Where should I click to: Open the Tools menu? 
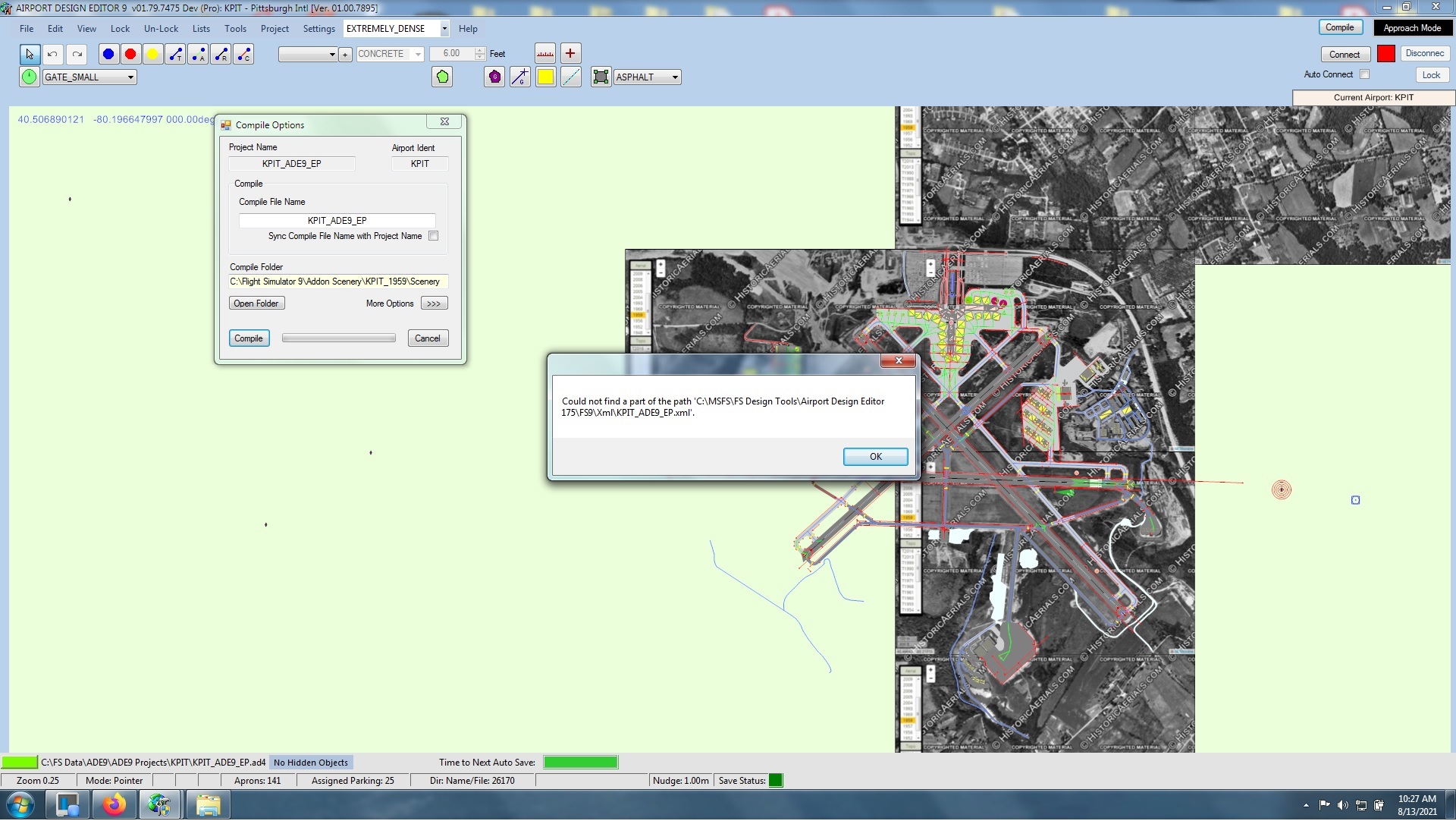pyautogui.click(x=235, y=29)
